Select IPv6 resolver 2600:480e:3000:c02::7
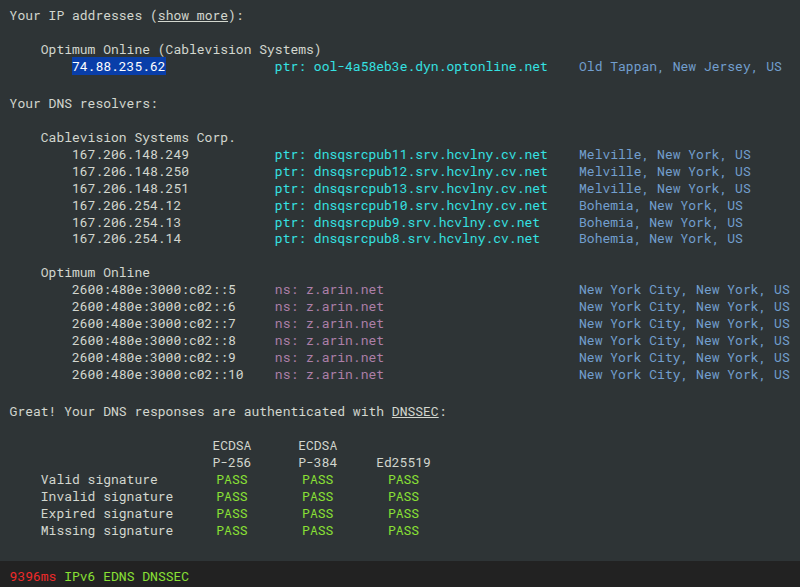This screenshot has width=800, height=587. 154,324
